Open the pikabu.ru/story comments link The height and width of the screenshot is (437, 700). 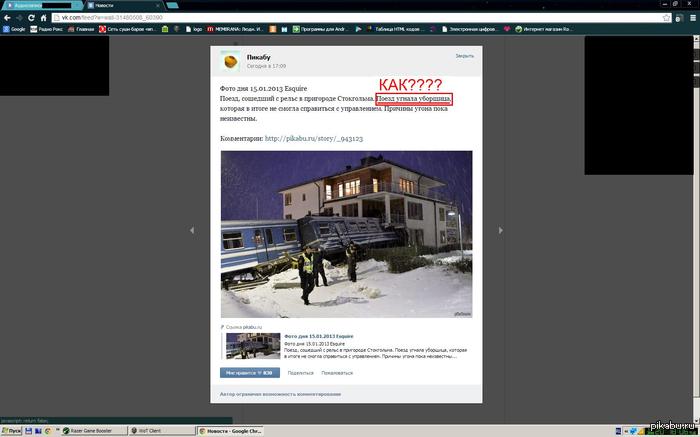(313, 138)
